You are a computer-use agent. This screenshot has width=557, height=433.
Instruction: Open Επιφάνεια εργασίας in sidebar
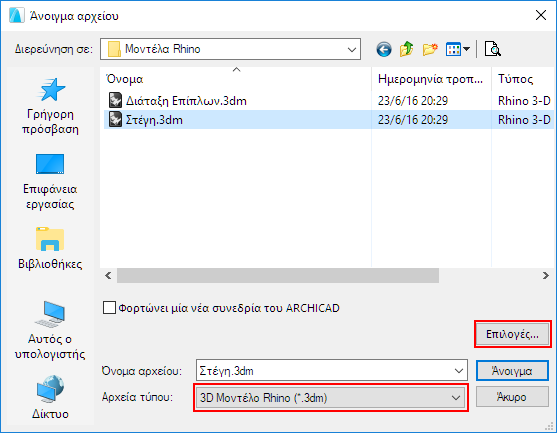tap(50, 181)
